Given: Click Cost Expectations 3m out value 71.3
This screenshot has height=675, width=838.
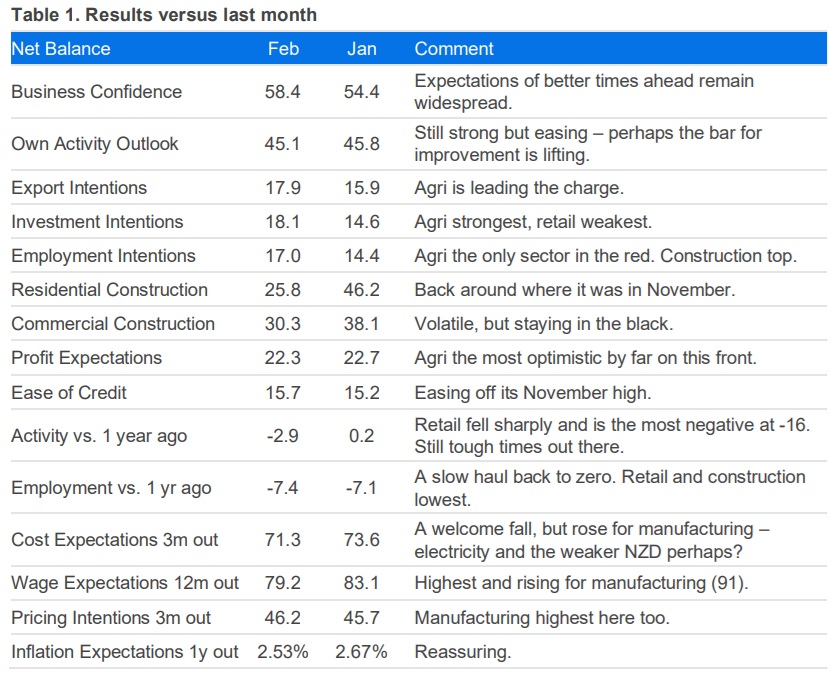Looking at the screenshot, I should 282,540.
